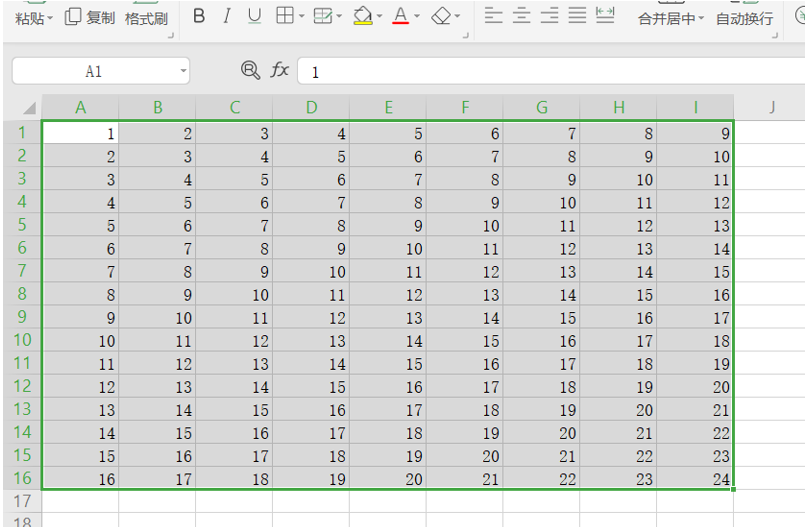Expand the Name Box dropdown arrow
Viewport: 806px width, 527px height.
click(x=184, y=71)
